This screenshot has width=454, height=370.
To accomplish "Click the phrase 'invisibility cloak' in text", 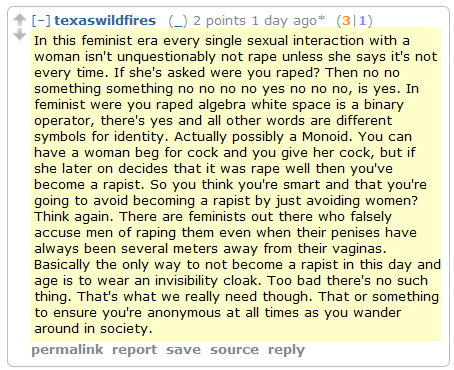I will [207, 281].
